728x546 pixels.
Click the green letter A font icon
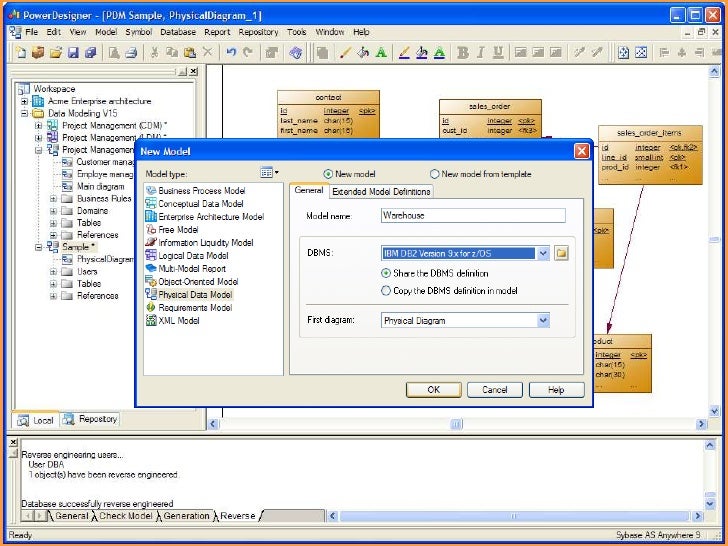[x=381, y=52]
